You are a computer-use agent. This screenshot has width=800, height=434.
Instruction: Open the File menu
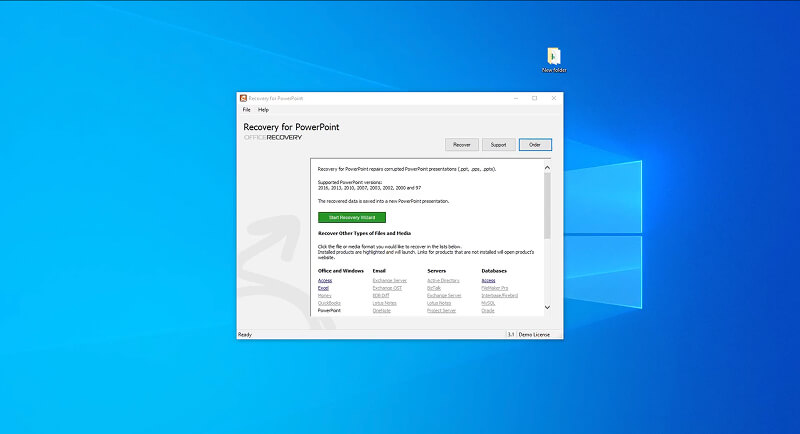tap(246, 109)
